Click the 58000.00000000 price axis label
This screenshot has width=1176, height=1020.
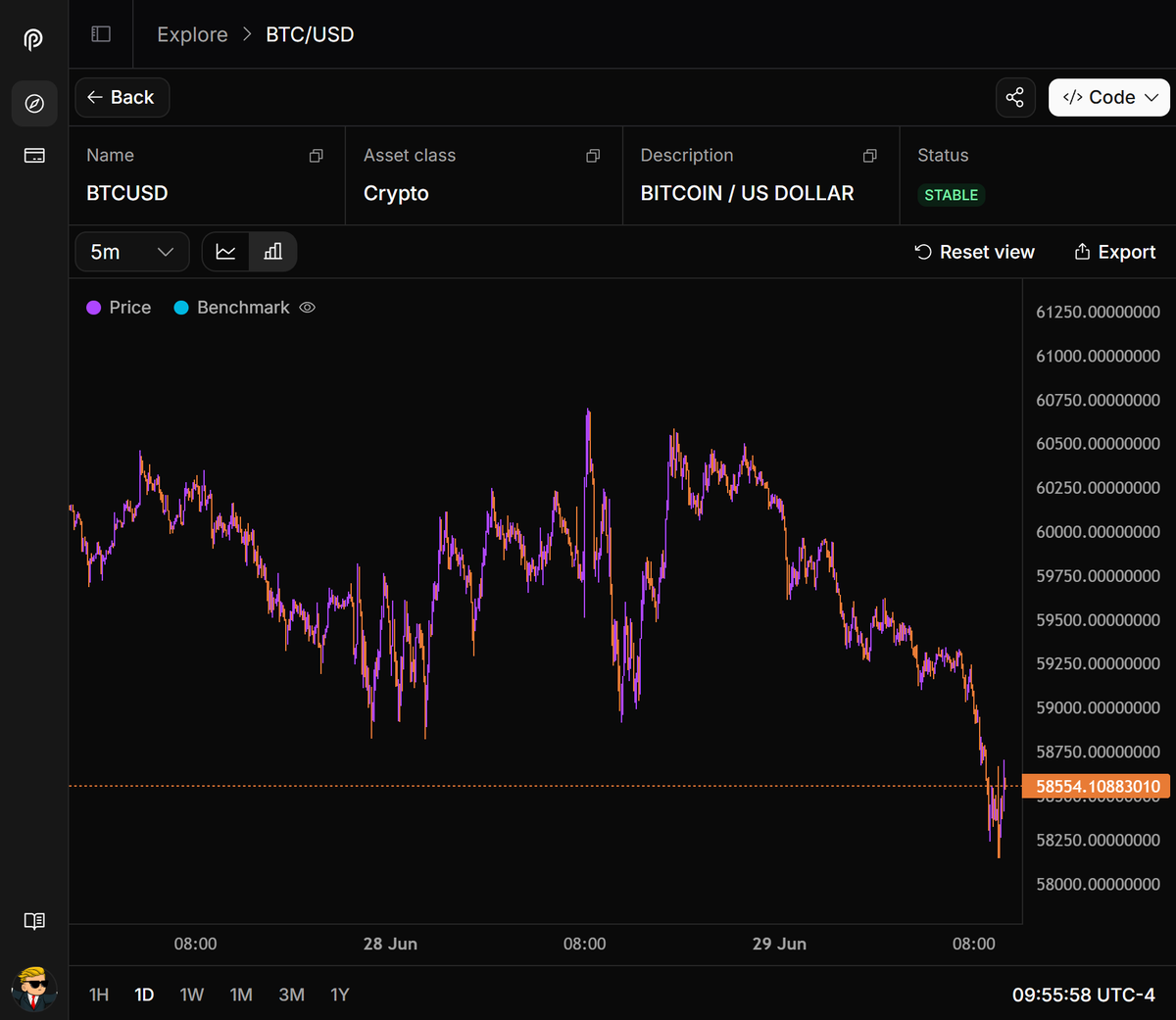(x=1098, y=884)
